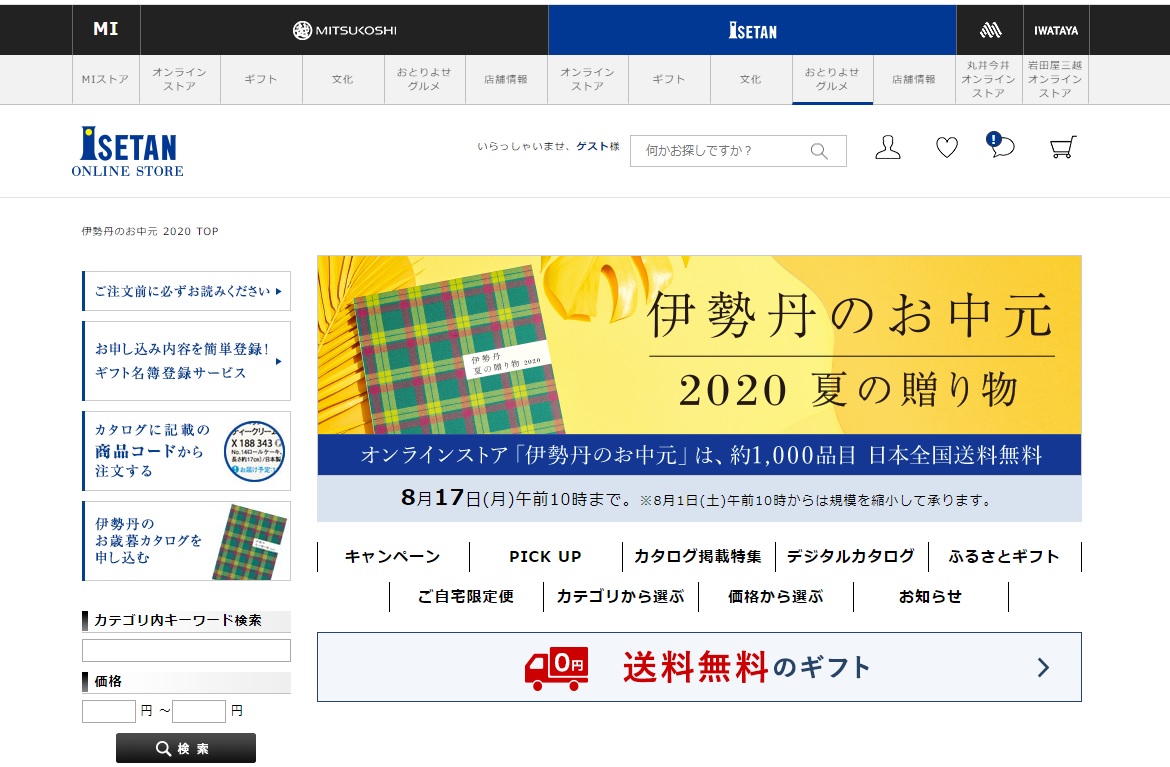Open お歳暮カタログを申し込む banner

tap(187, 541)
